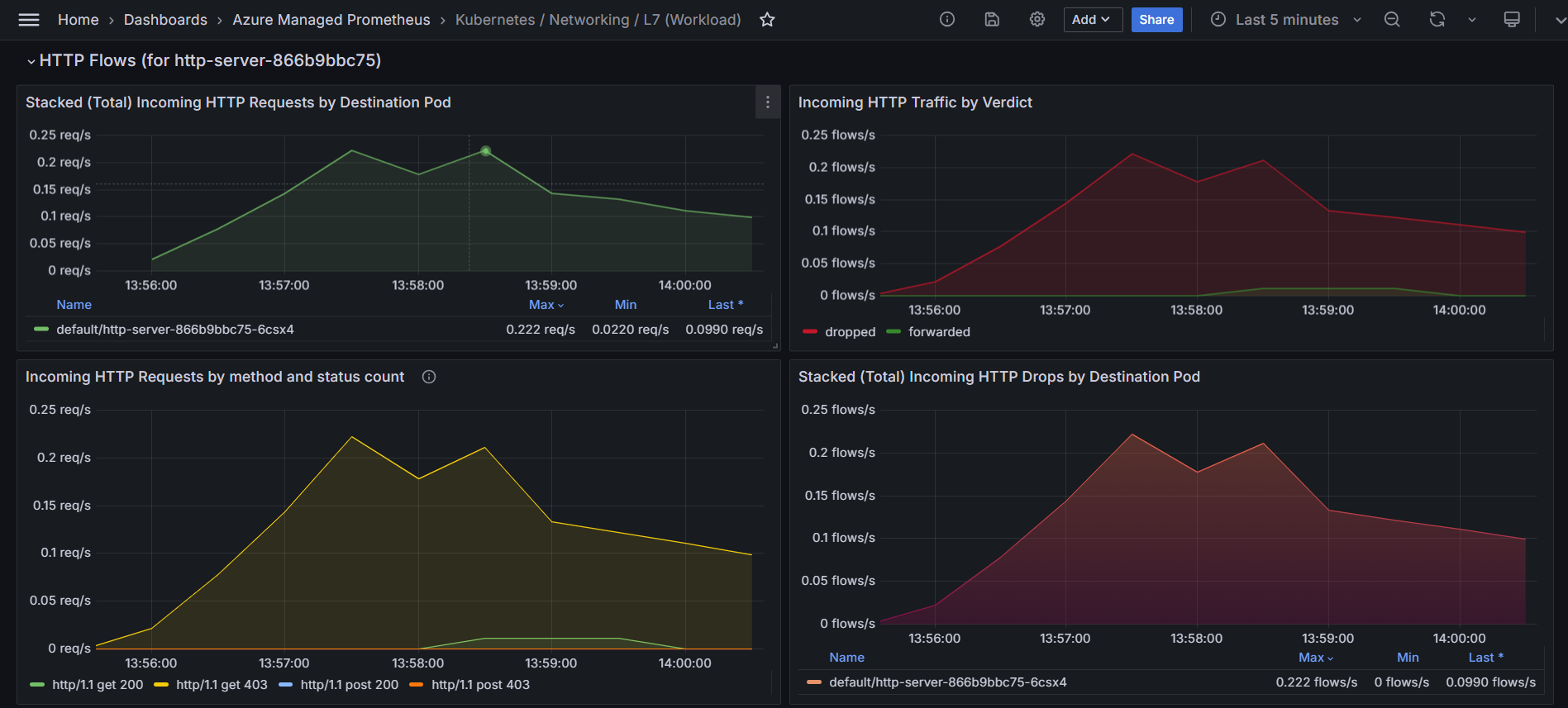Toggle http/1.1 get 403 series visibility
The width and height of the screenshot is (1568, 708).
coord(222,685)
